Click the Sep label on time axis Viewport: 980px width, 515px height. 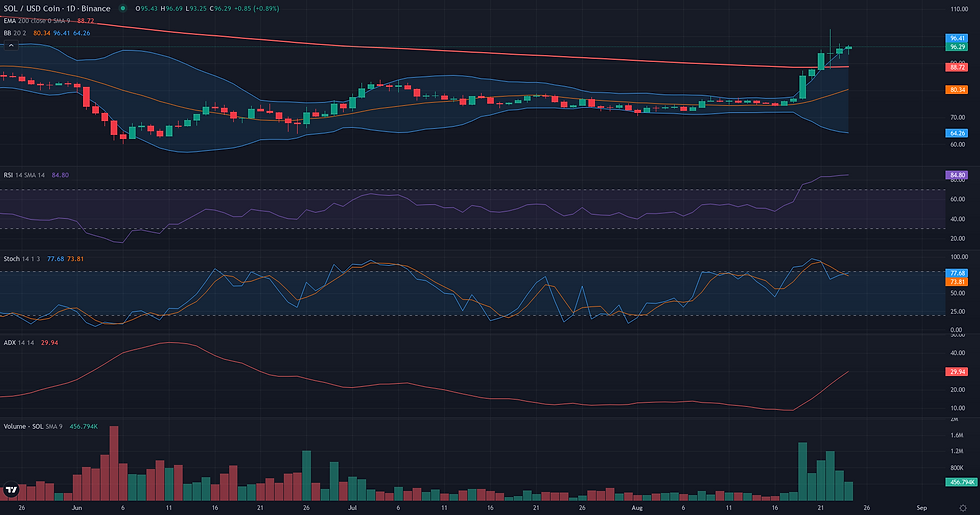point(921,508)
